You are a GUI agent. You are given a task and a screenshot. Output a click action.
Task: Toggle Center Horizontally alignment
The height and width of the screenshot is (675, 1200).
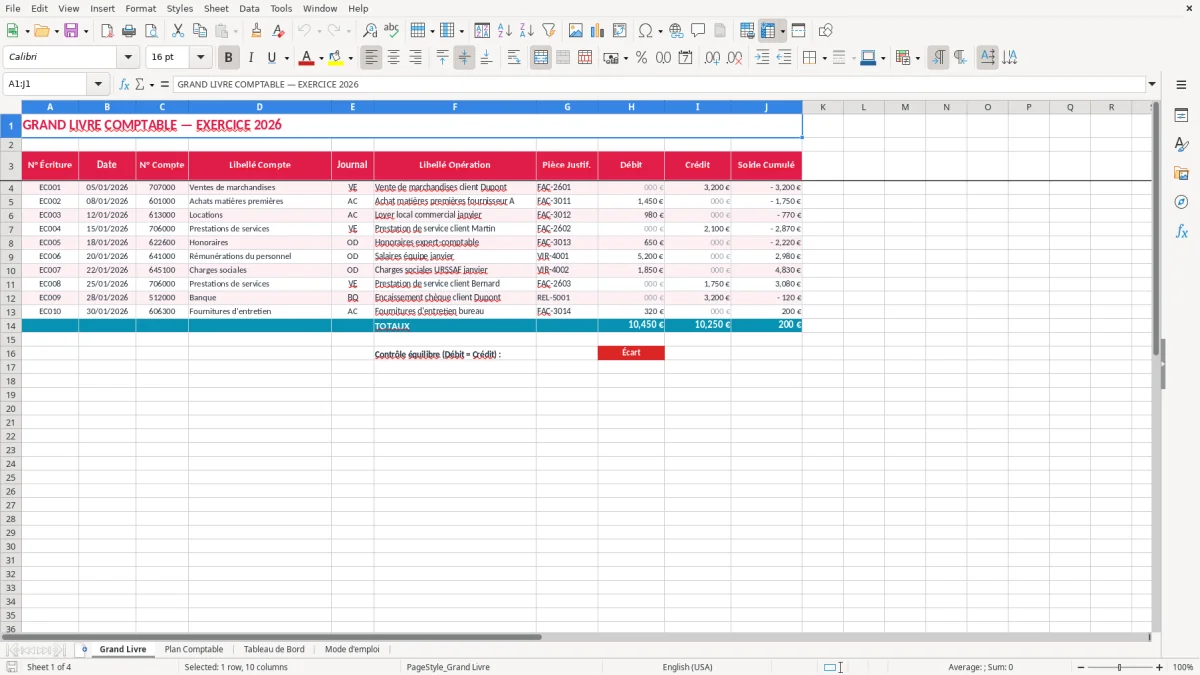coord(394,58)
